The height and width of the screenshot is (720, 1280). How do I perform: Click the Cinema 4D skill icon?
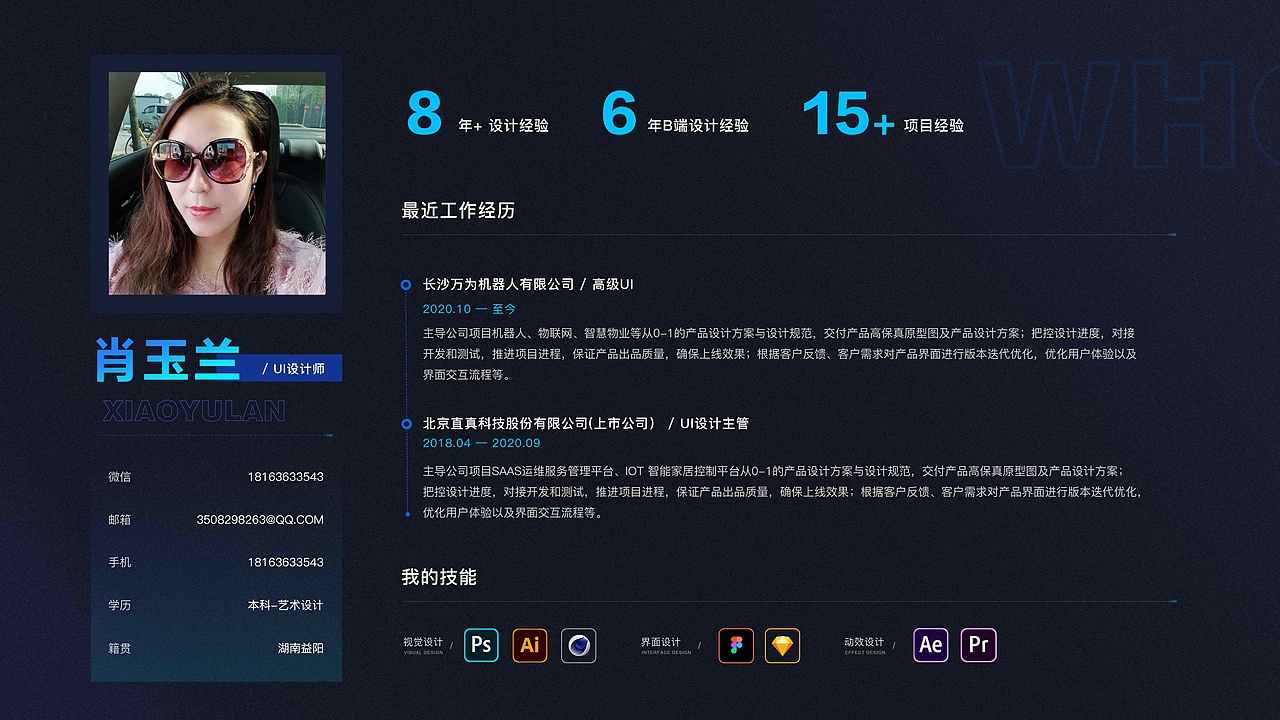tap(579, 645)
